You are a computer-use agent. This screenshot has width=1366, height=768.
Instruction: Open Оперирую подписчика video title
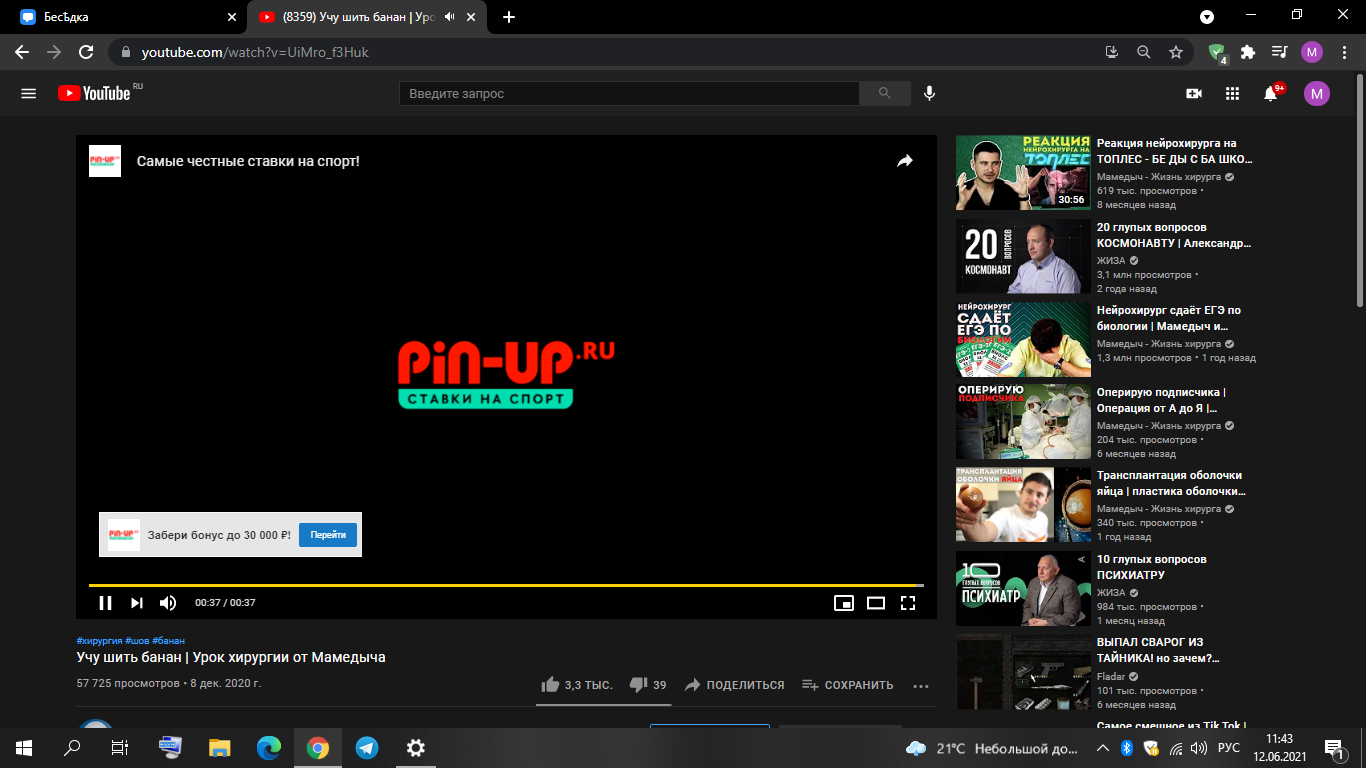pos(1162,400)
